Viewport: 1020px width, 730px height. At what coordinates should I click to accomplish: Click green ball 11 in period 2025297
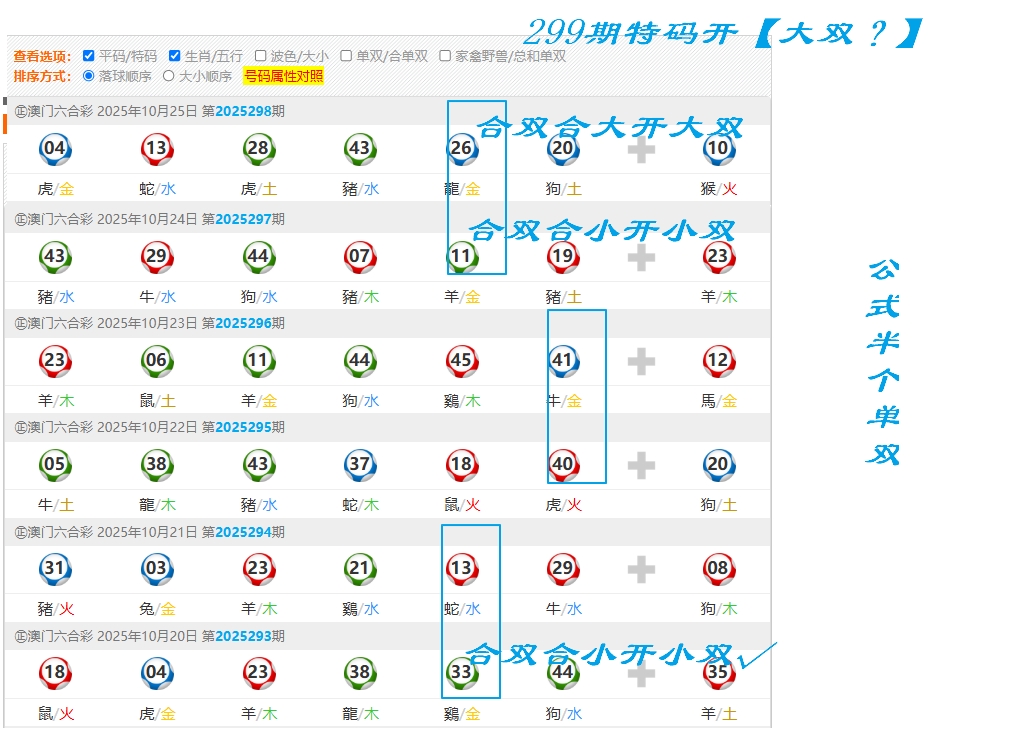click(461, 257)
